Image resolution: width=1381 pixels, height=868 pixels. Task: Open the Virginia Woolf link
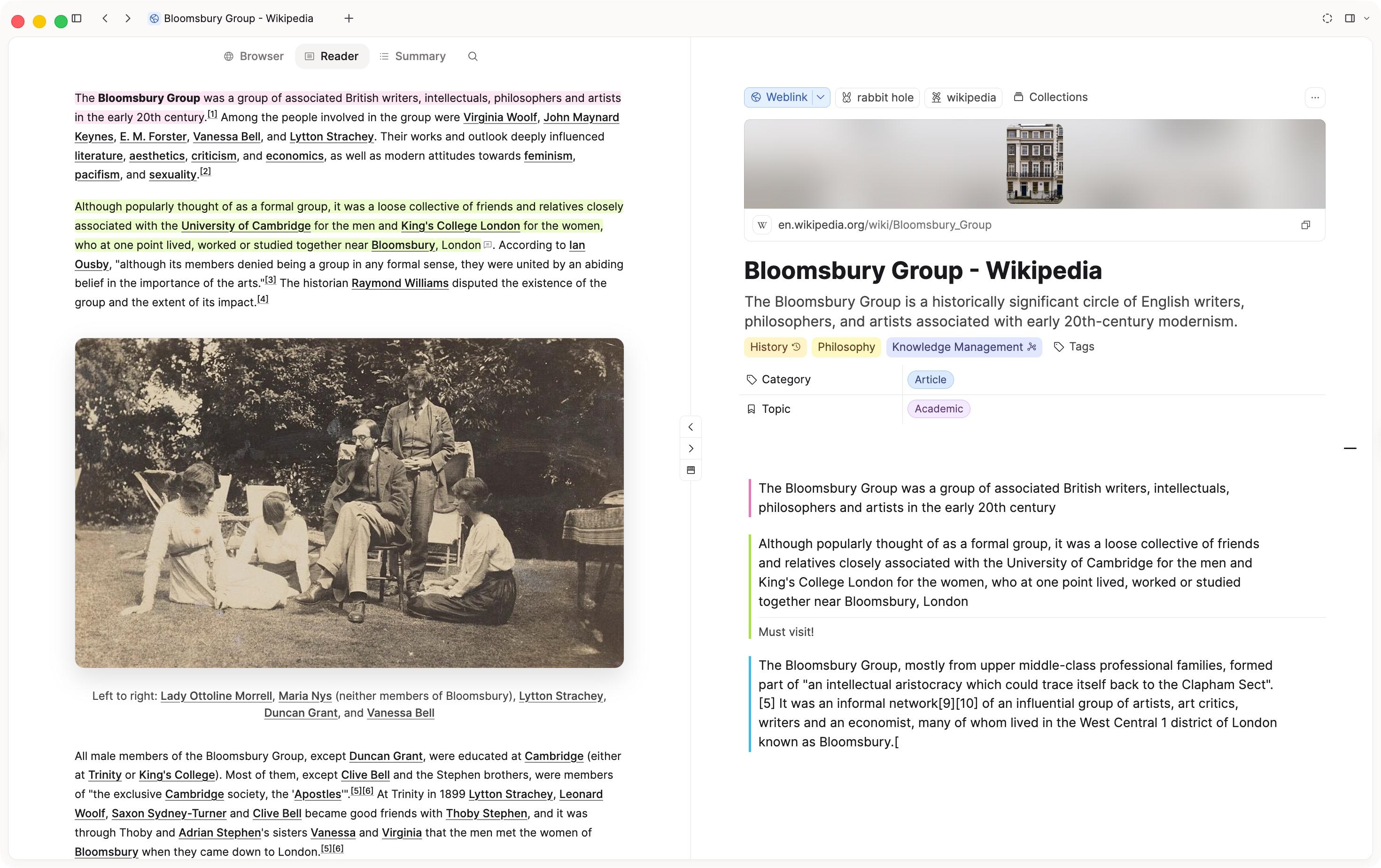(499, 117)
